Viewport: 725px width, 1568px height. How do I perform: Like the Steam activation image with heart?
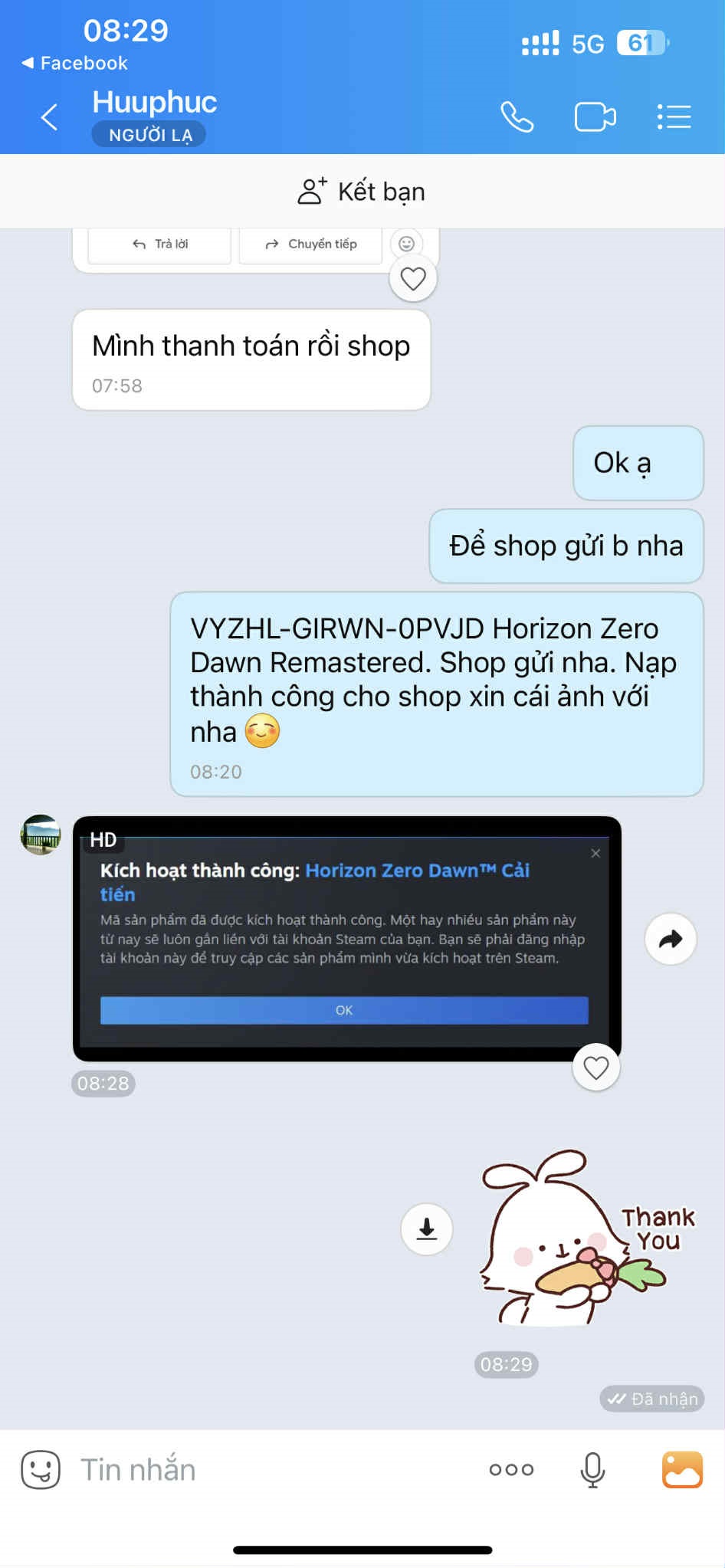[x=596, y=1068]
